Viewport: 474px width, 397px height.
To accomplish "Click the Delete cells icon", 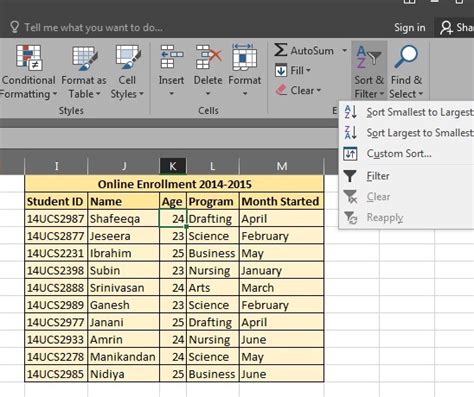I will (208, 57).
